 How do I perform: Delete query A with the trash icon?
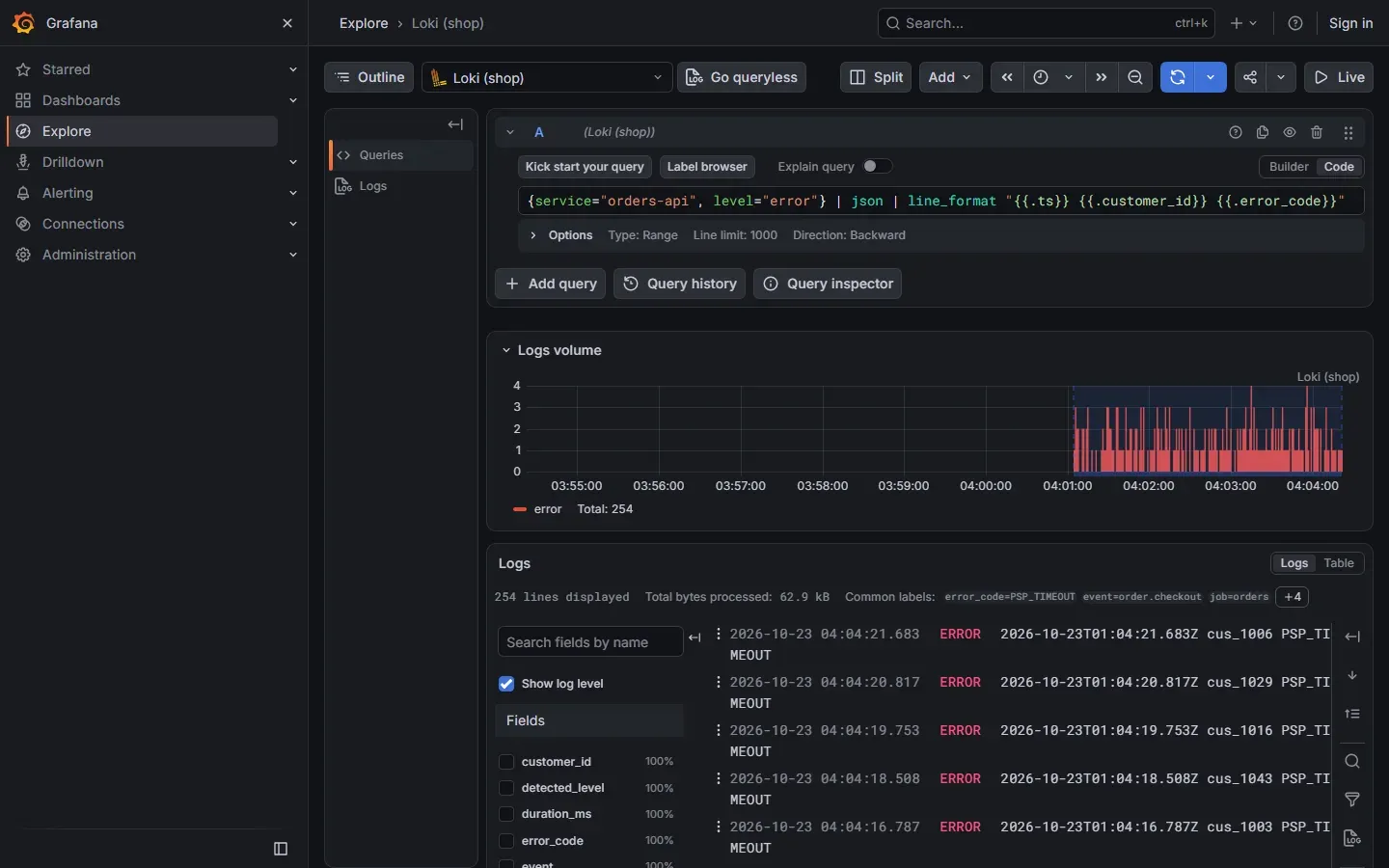pyautogui.click(x=1317, y=132)
